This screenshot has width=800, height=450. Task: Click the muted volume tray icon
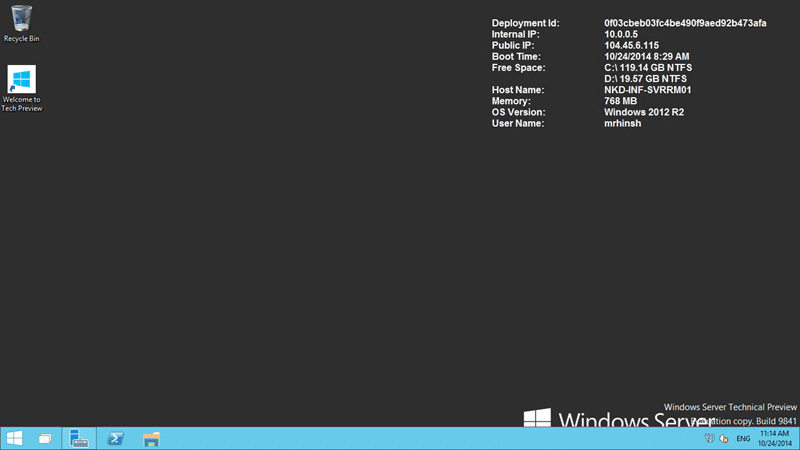(723, 438)
